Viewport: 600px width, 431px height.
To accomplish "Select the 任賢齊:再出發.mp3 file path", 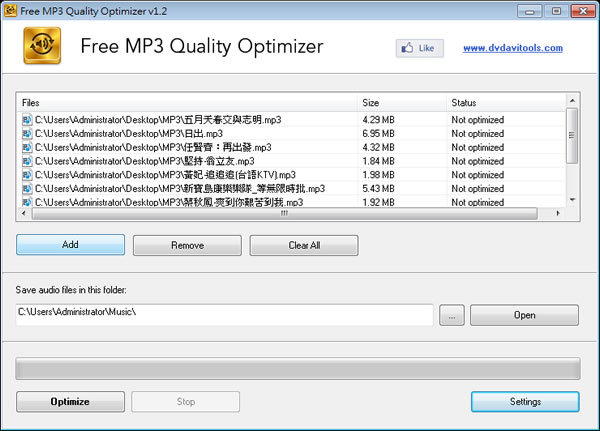I will pyautogui.click(x=153, y=147).
